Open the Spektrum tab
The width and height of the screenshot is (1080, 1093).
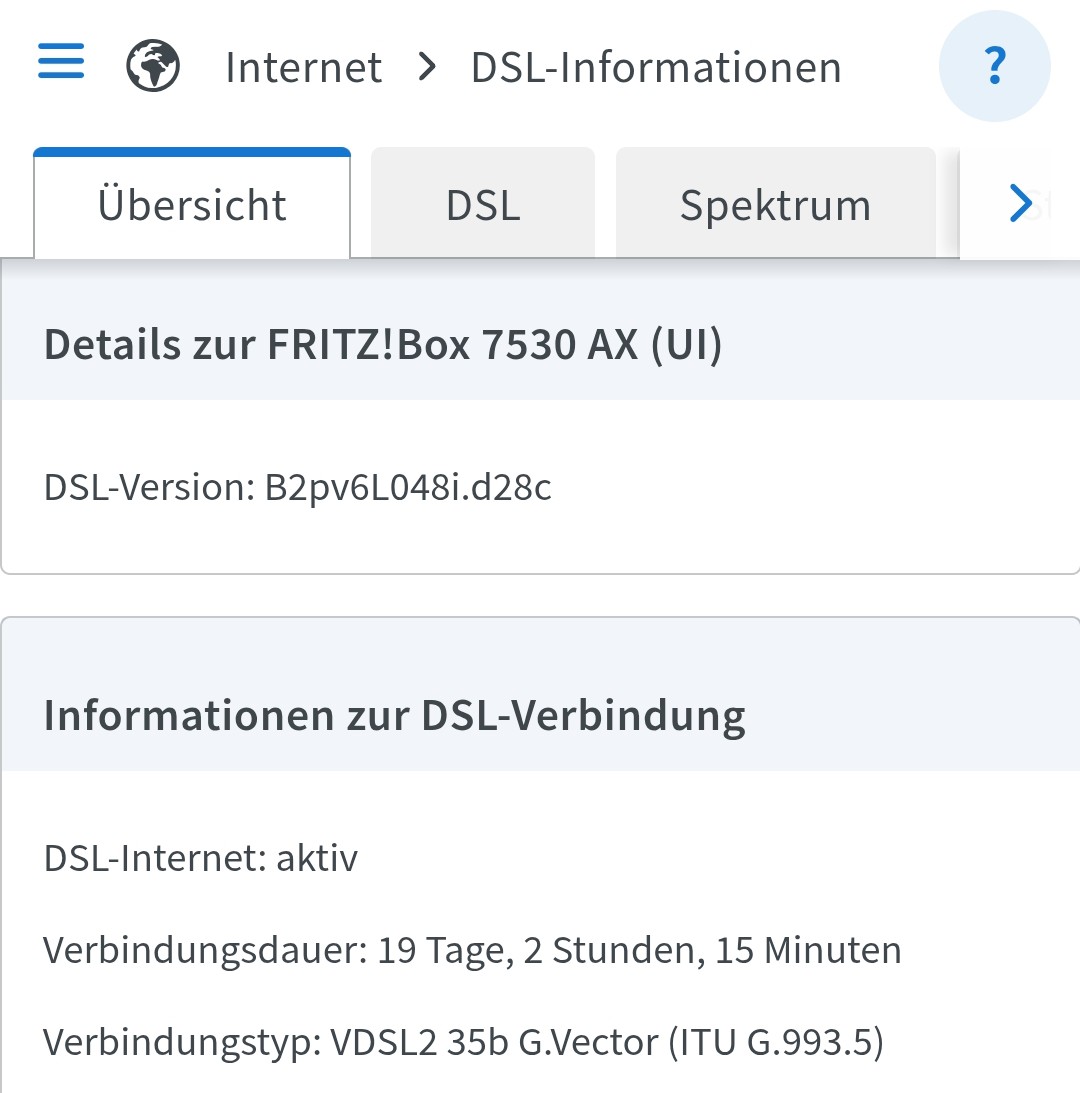tap(775, 204)
